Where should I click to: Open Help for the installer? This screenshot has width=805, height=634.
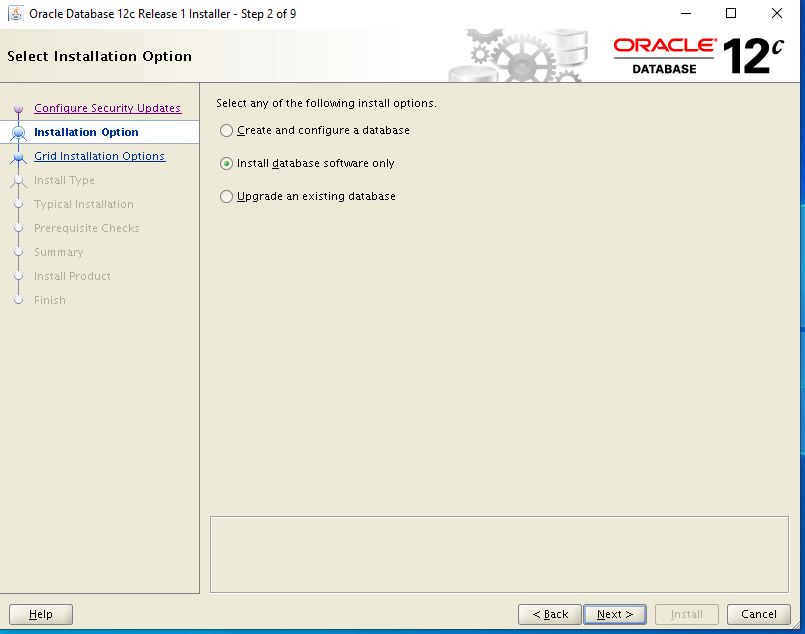coord(41,614)
